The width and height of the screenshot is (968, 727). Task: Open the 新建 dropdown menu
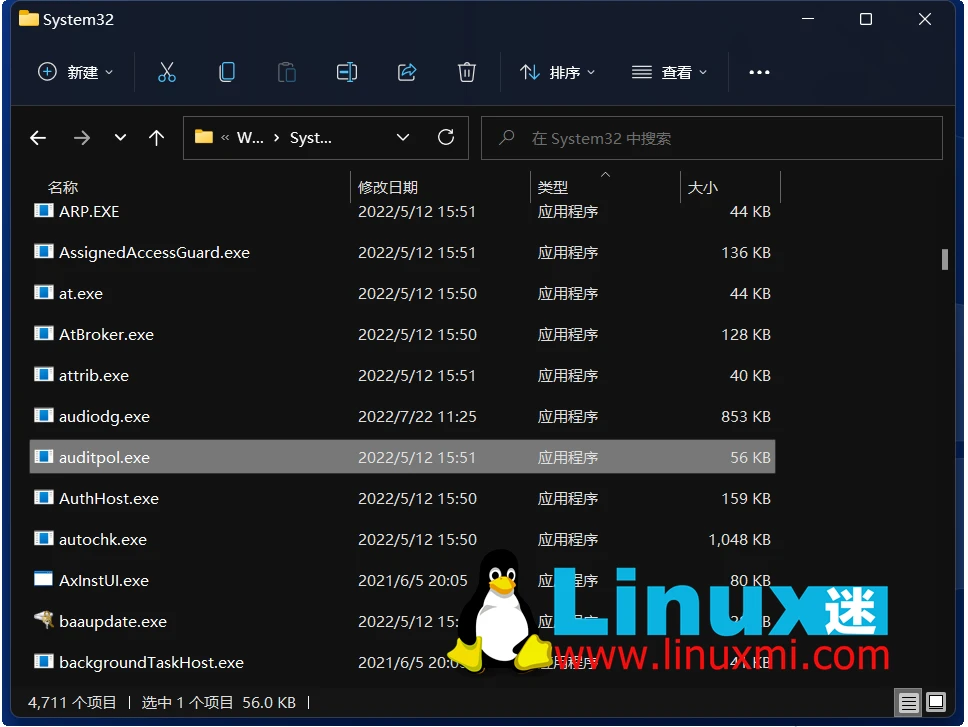coord(75,72)
